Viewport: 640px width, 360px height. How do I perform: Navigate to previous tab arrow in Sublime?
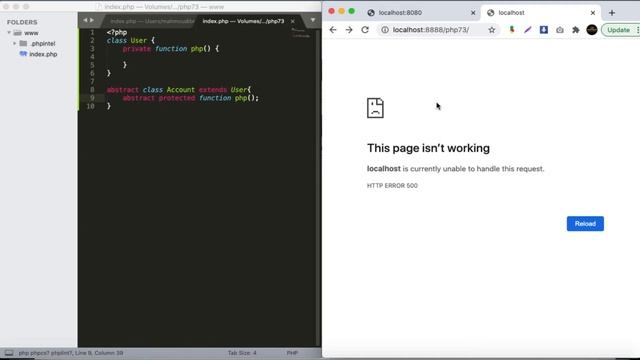[x=85, y=20]
